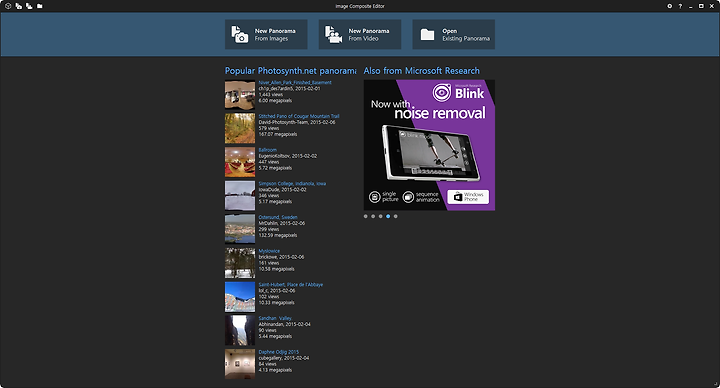720x388 pixels.
Task: Click the text "brickowe, 2015-02-06"
Action: (x=281, y=257)
